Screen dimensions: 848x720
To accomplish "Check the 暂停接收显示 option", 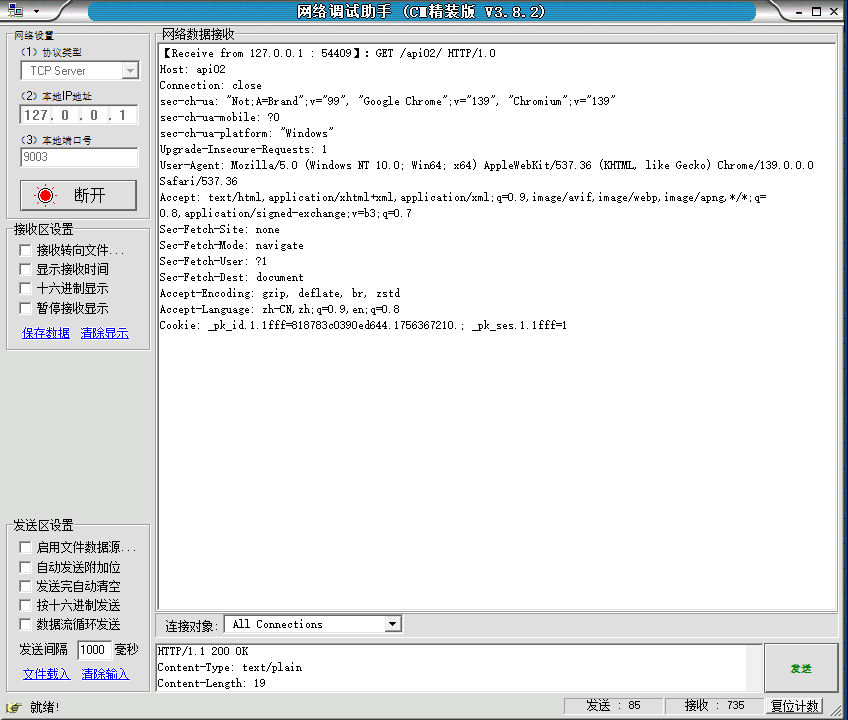I will point(26,309).
